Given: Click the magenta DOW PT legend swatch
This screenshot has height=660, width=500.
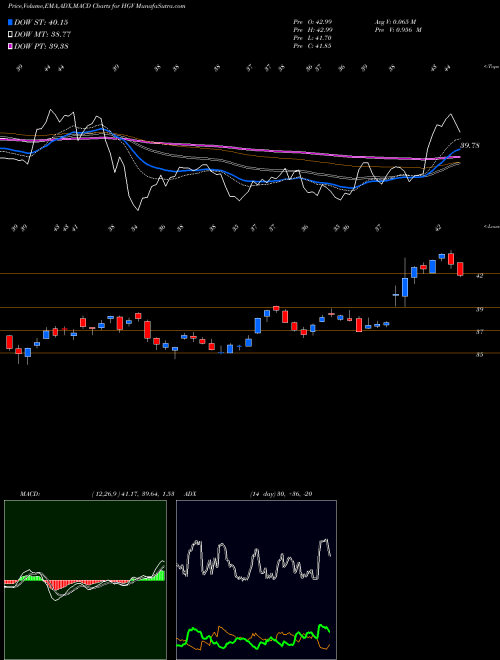Looking at the screenshot, I should point(10,46).
